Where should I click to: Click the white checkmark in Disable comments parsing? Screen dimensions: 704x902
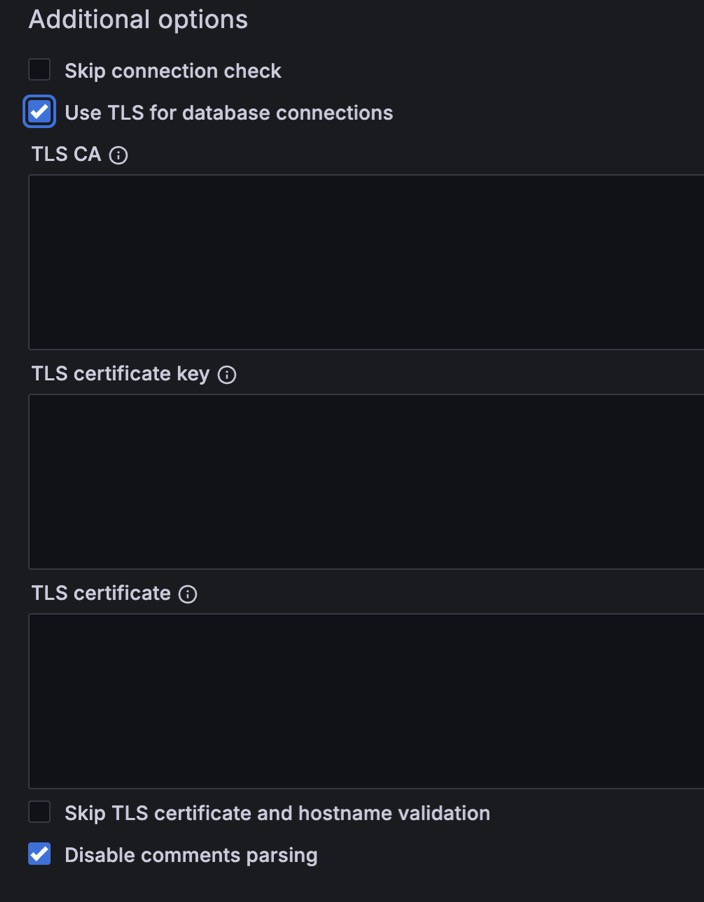tap(39, 854)
